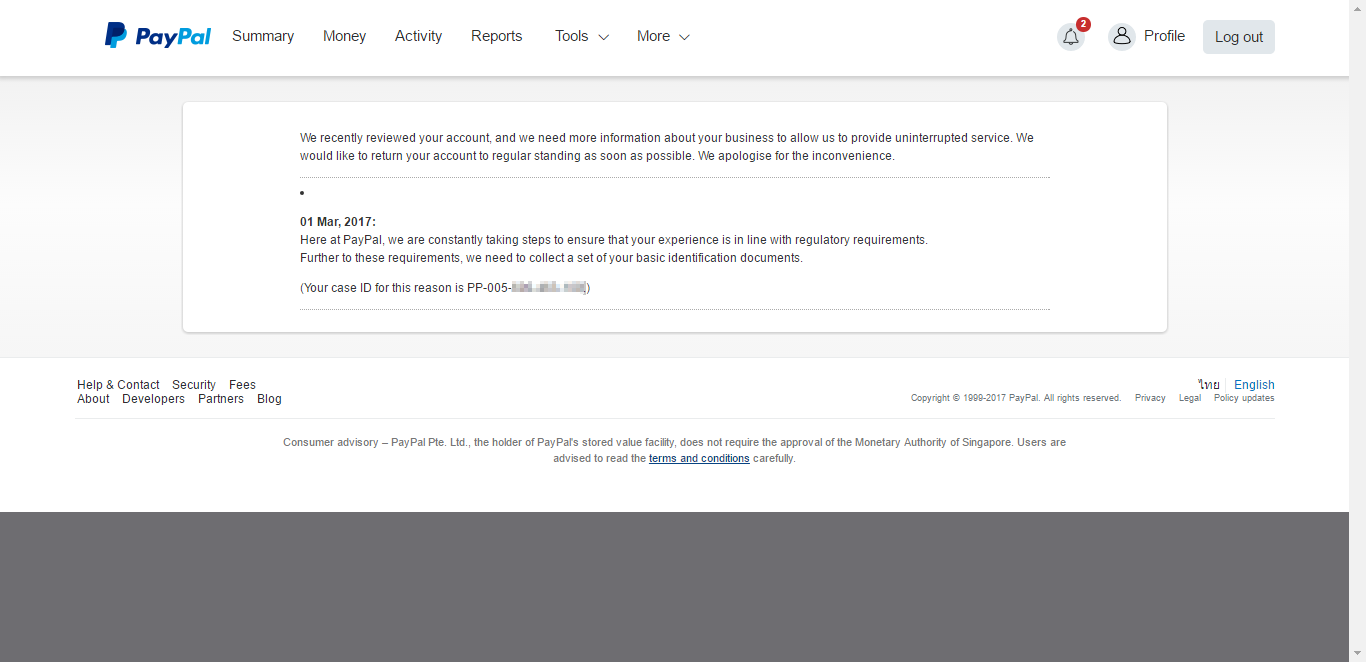
Task: Open the Security footer link
Action: click(x=194, y=385)
